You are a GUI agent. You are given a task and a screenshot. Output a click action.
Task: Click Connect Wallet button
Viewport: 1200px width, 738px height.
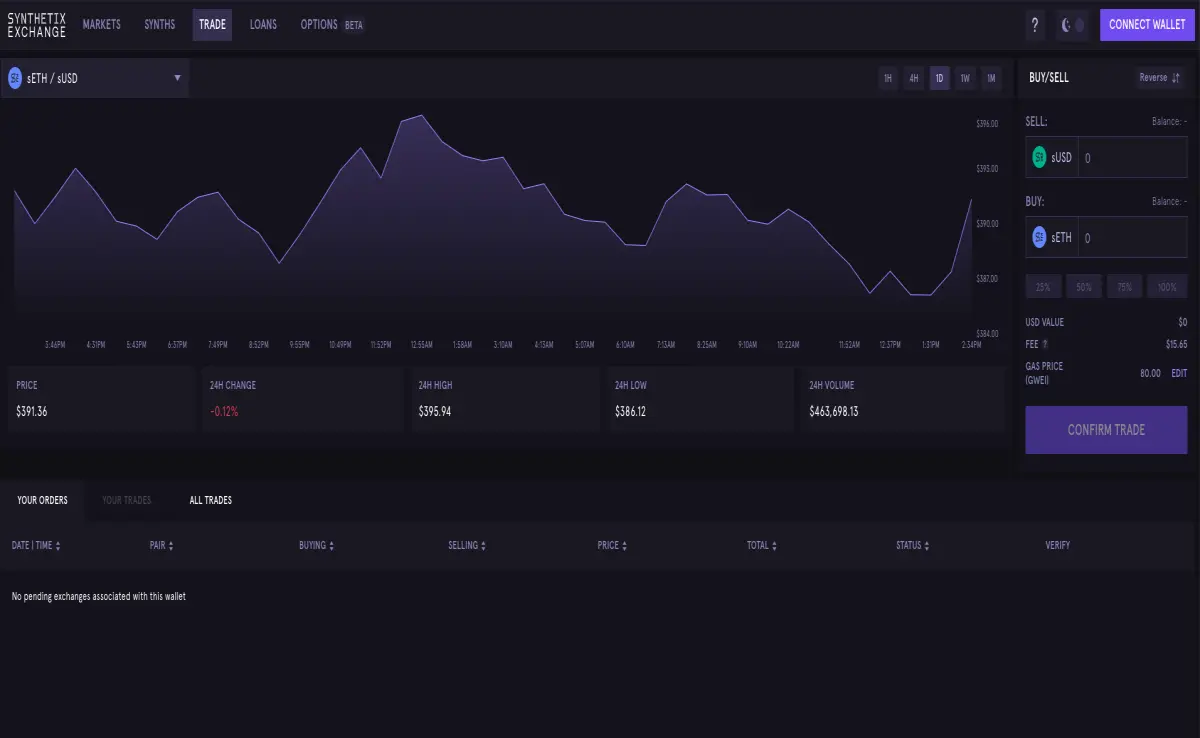[1147, 25]
